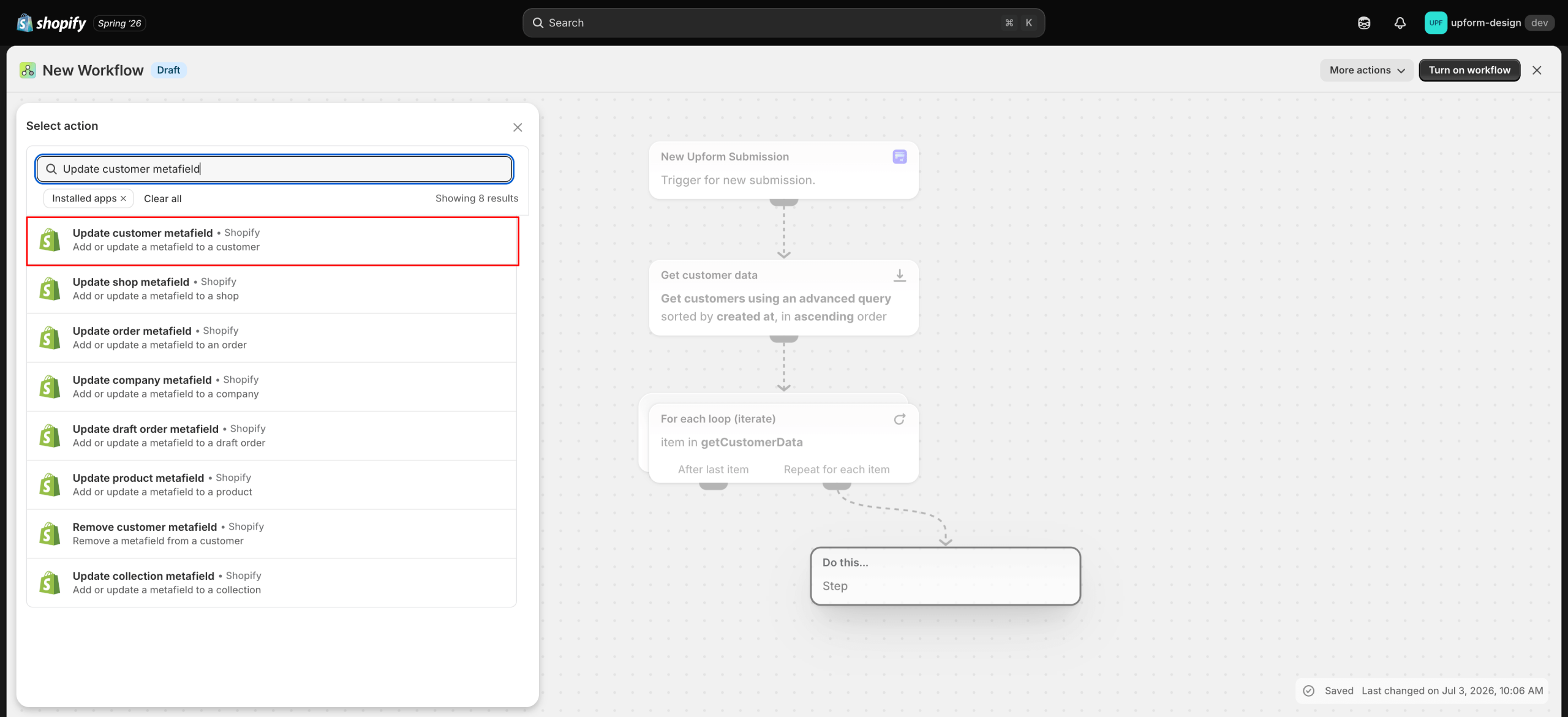Click loop icon on For each node

[900, 419]
